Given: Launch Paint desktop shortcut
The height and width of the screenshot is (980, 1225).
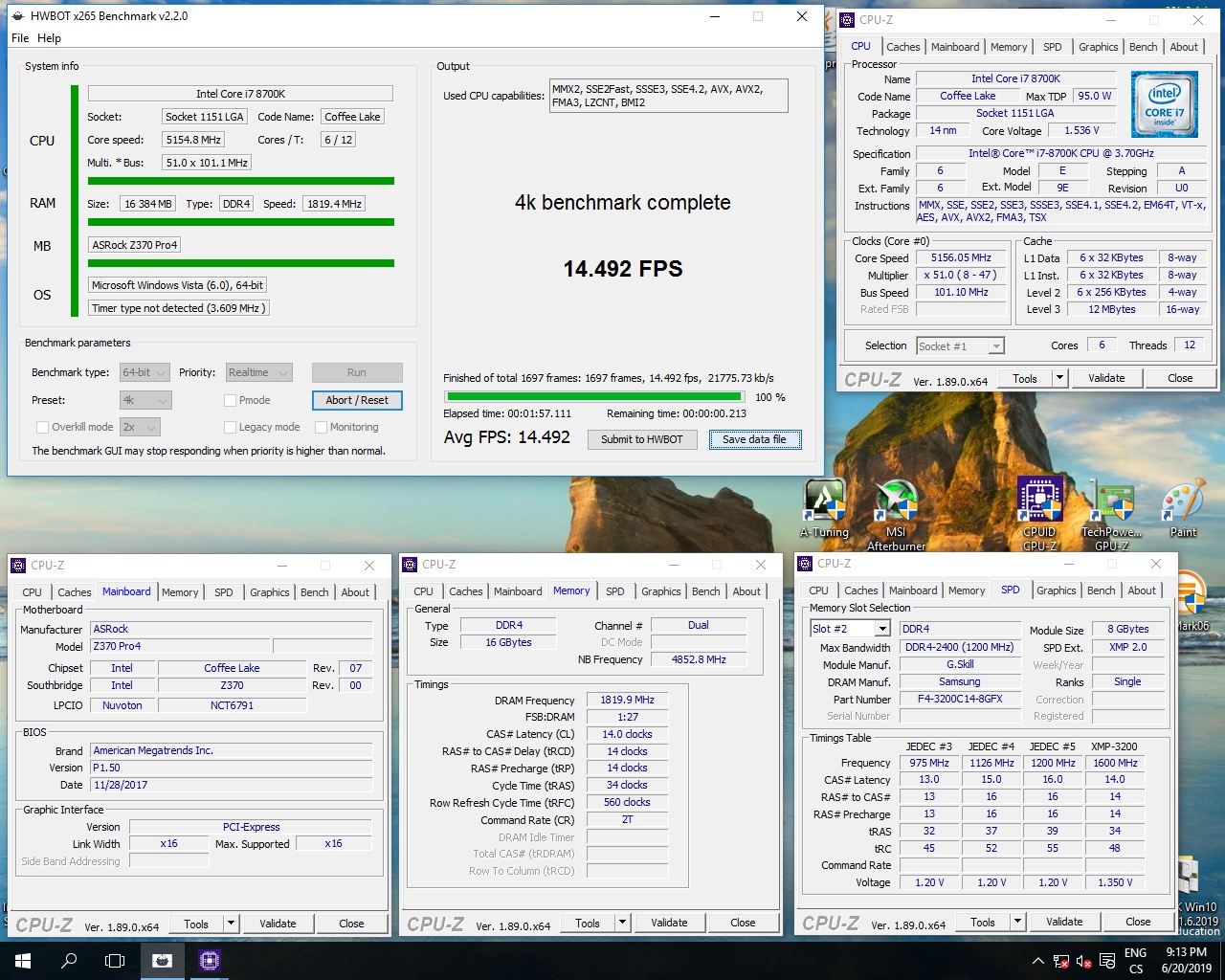Looking at the screenshot, I should [x=1183, y=508].
